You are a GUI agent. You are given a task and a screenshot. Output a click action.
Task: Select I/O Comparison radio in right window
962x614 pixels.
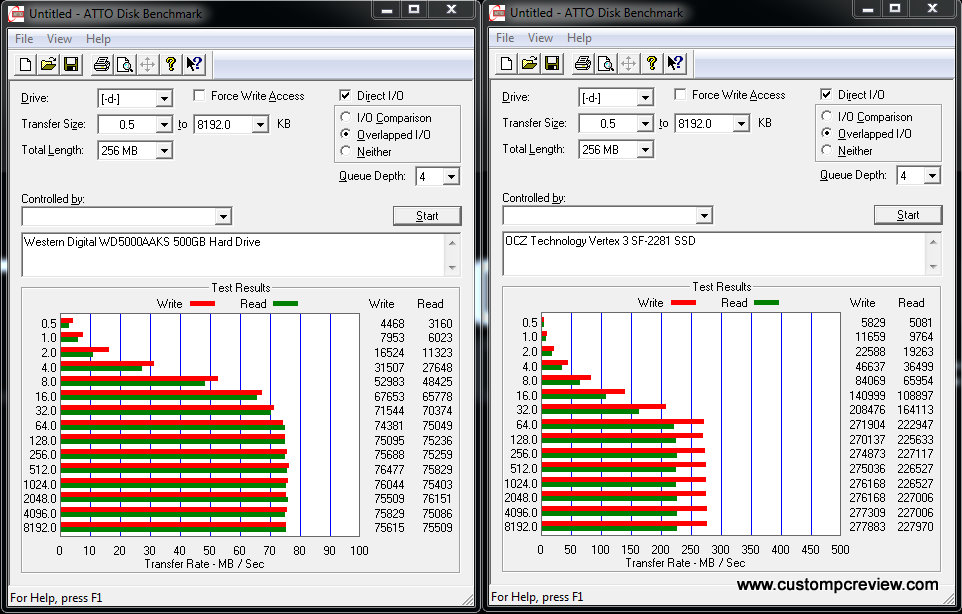click(827, 116)
